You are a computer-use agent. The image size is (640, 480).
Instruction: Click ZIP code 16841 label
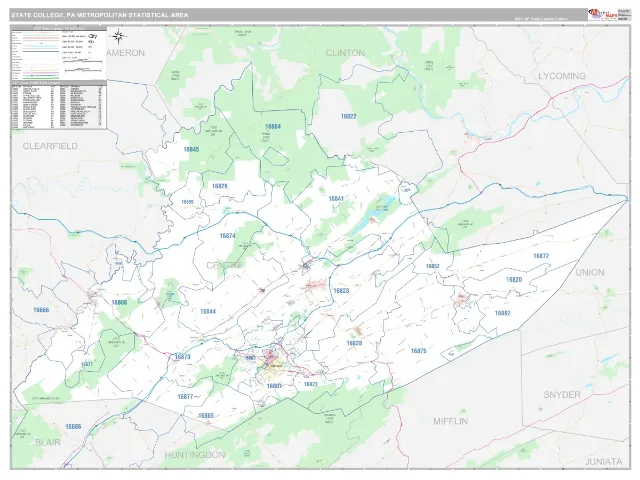point(336,199)
